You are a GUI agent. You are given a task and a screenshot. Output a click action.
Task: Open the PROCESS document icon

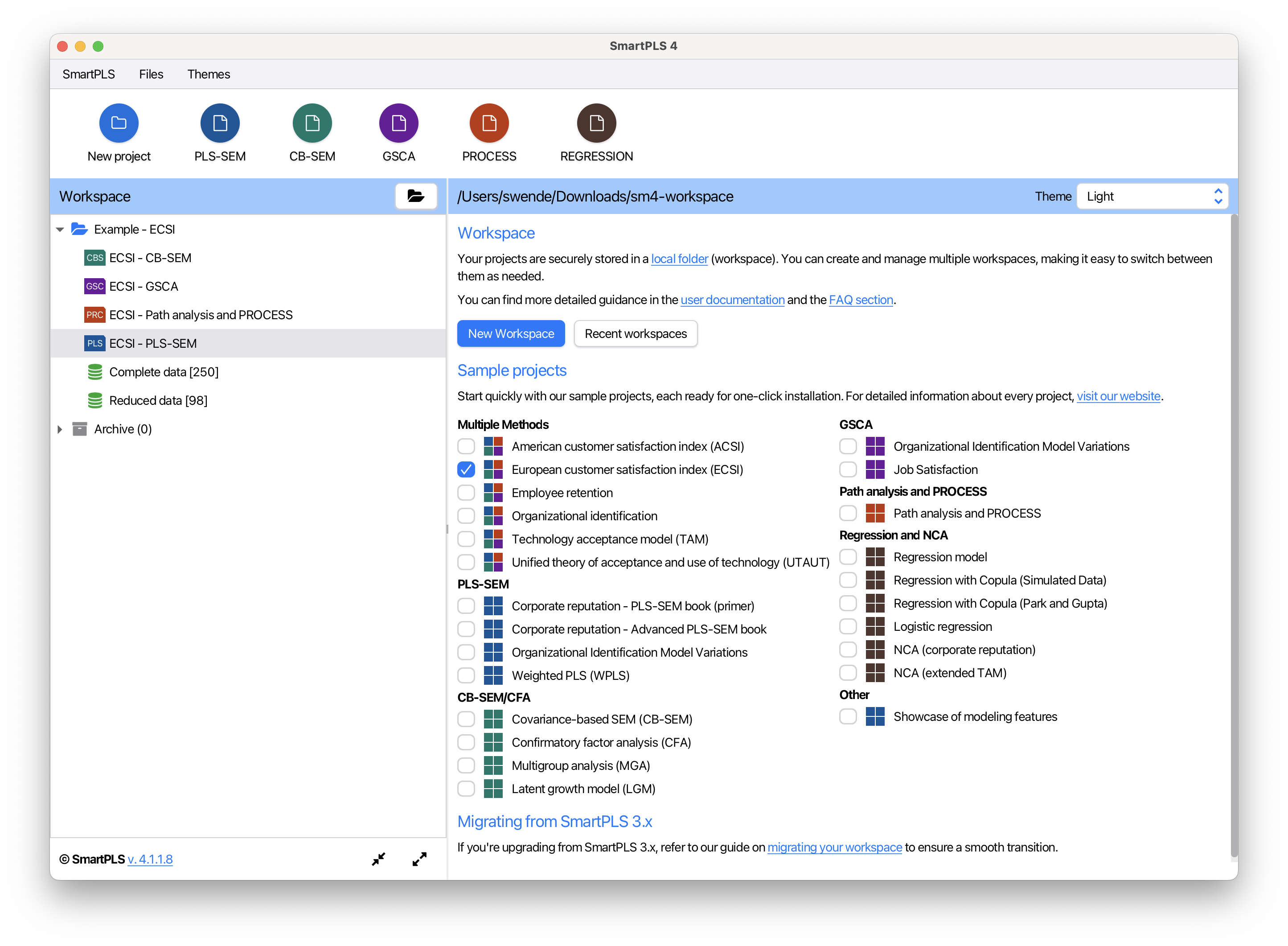point(489,123)
